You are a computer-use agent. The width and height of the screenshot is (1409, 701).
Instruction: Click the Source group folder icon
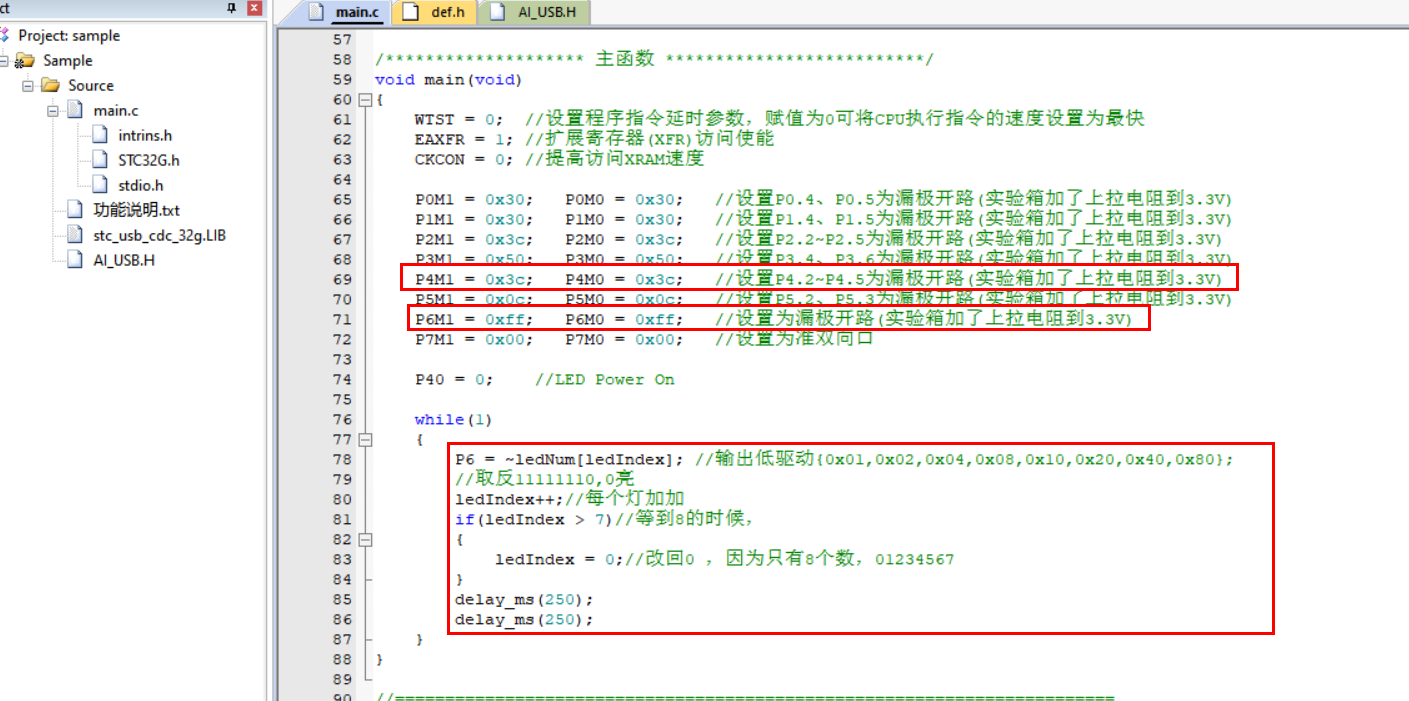coord(51,86)
